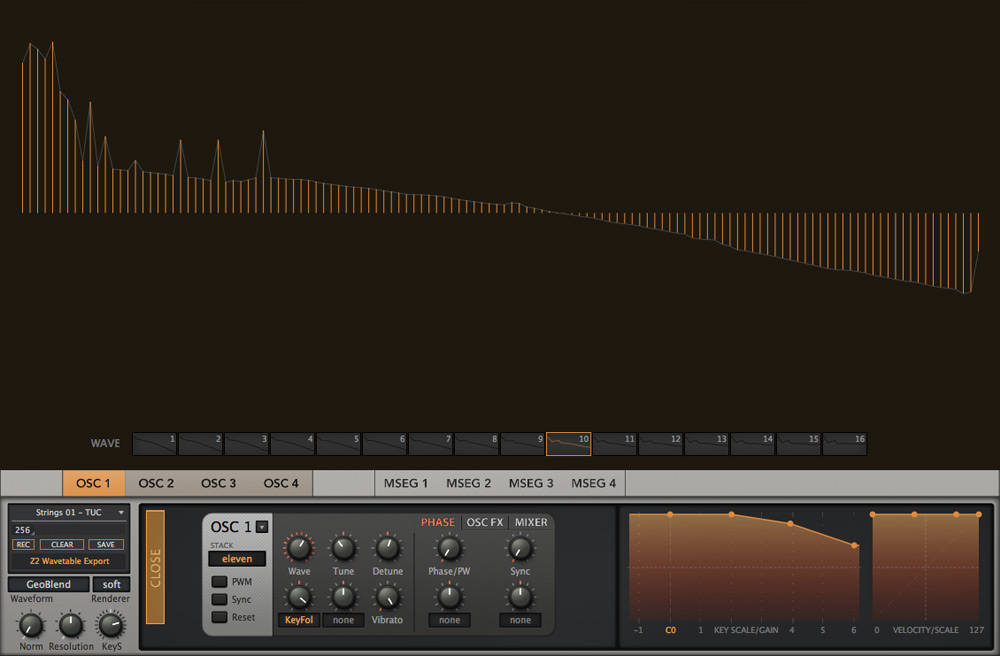Click the Wave knob in OSC 1

pos(299,547)
